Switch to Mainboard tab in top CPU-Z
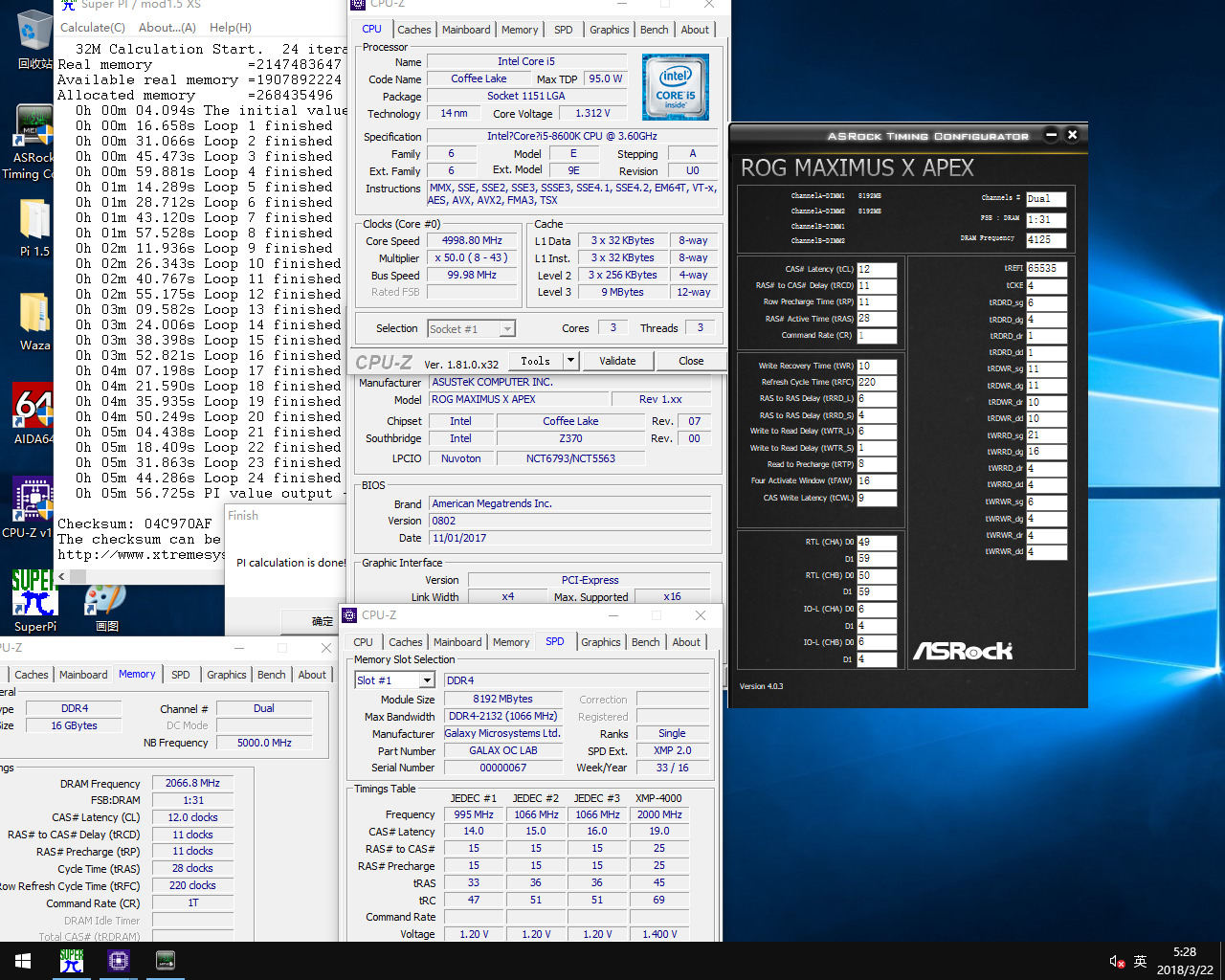Image resolution: width=1225 pixels, height=980 pixels. coord(466,30)
